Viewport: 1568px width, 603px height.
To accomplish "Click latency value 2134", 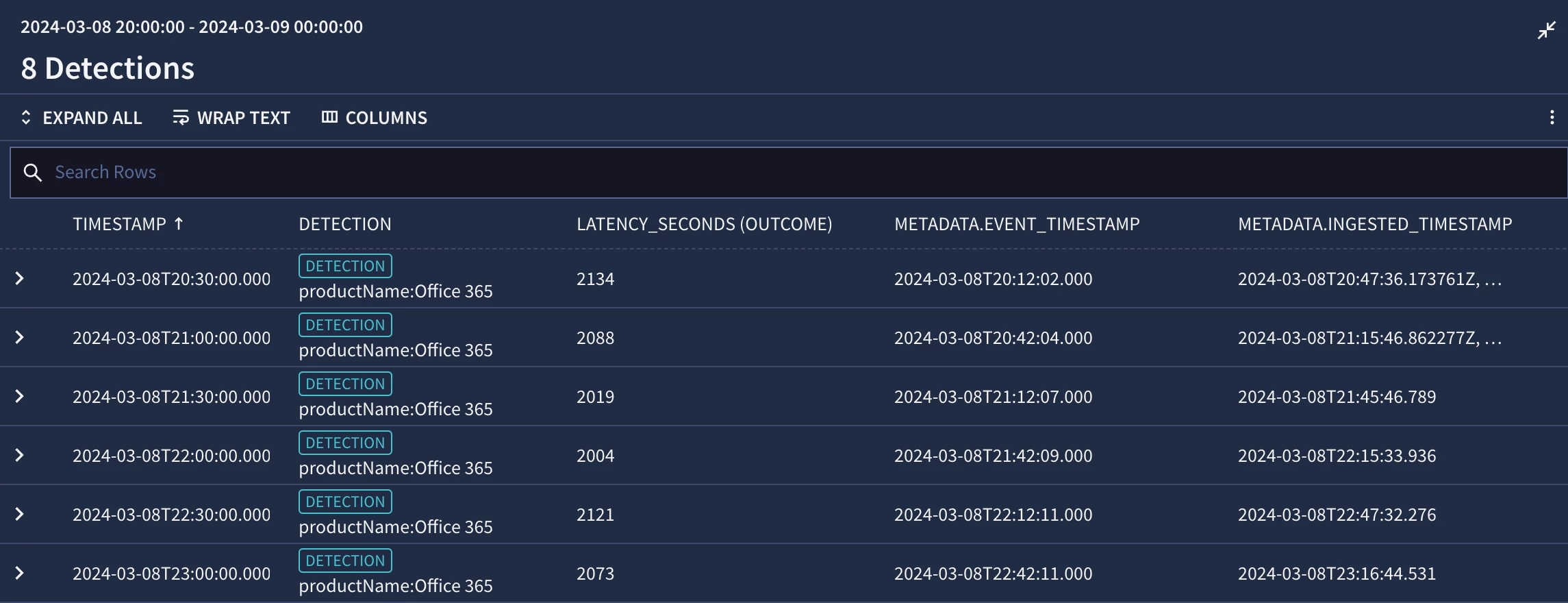I will (595, 279).
